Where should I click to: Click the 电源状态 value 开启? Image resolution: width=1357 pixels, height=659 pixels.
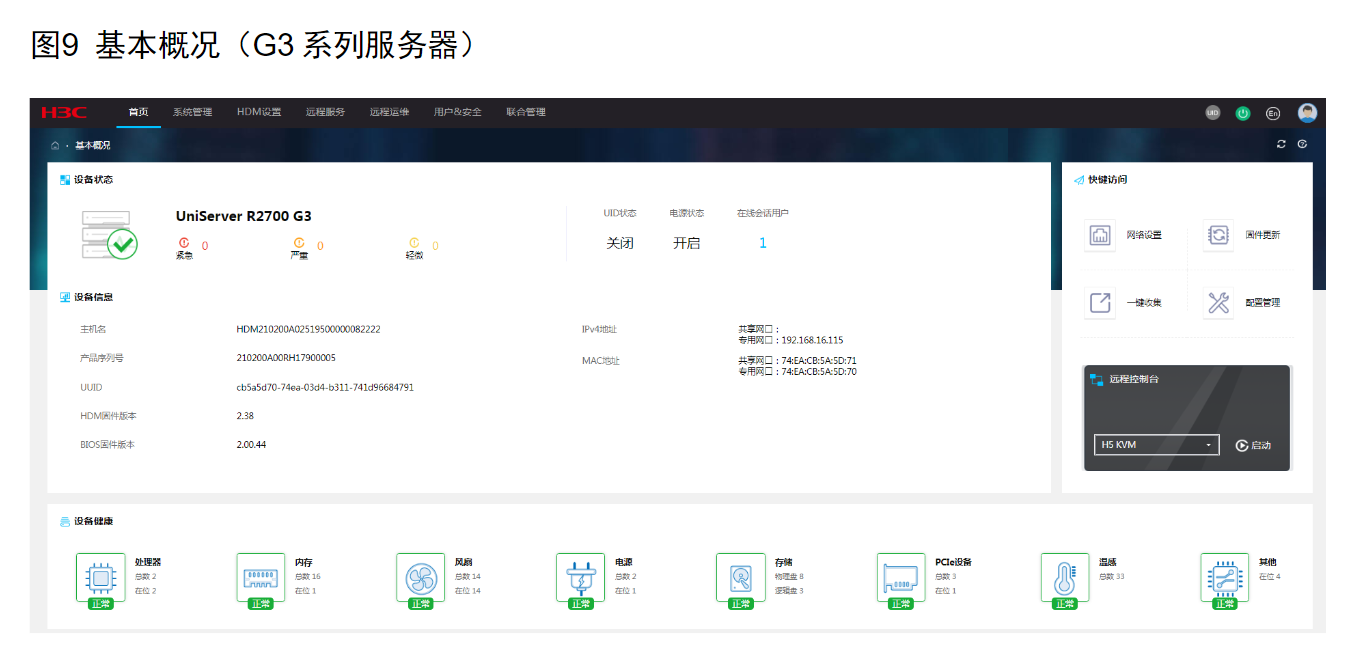[x=687, y=243]
